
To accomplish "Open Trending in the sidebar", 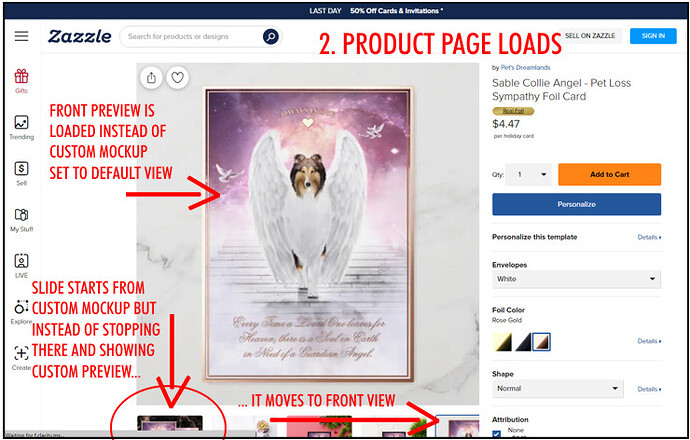I will tap(21, 128).
